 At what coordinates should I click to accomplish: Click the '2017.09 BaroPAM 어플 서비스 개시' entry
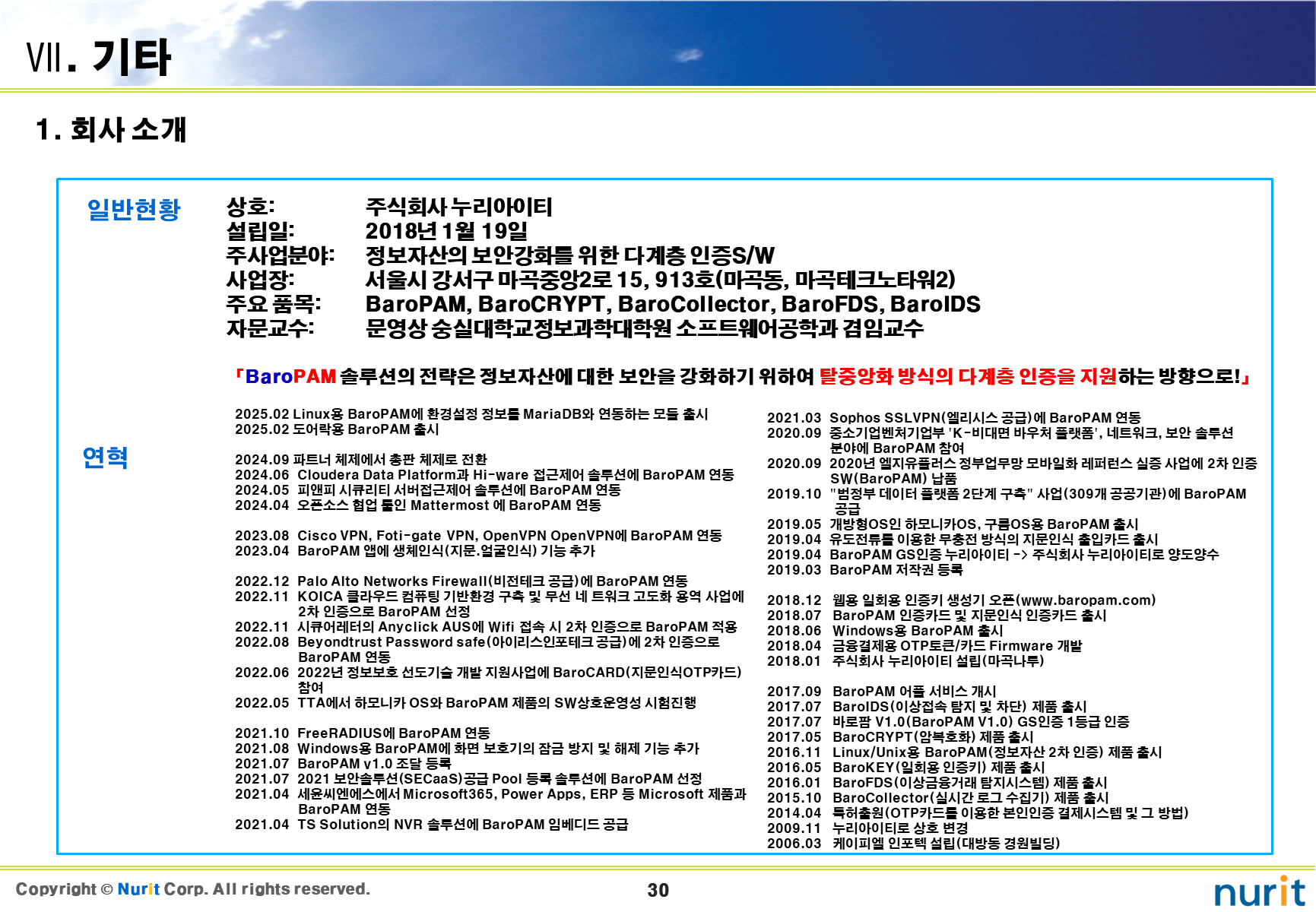click(882, 692)
